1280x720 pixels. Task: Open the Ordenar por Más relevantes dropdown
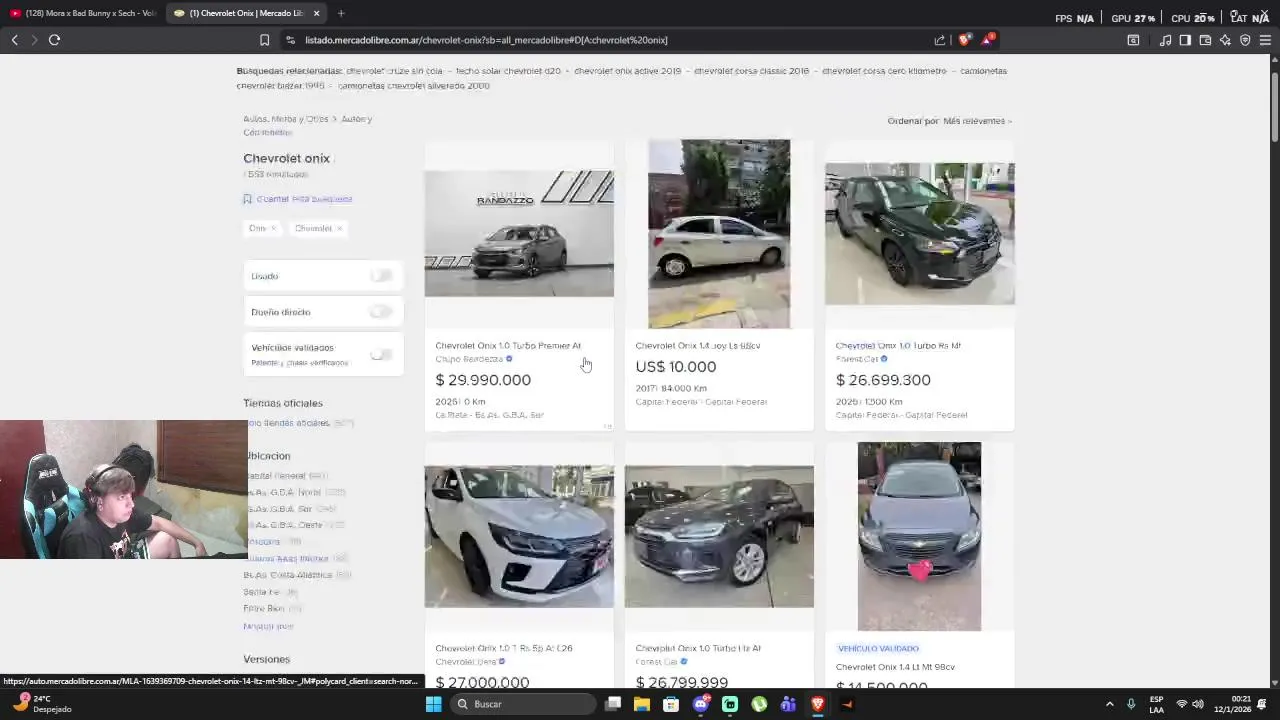[950, 121]
